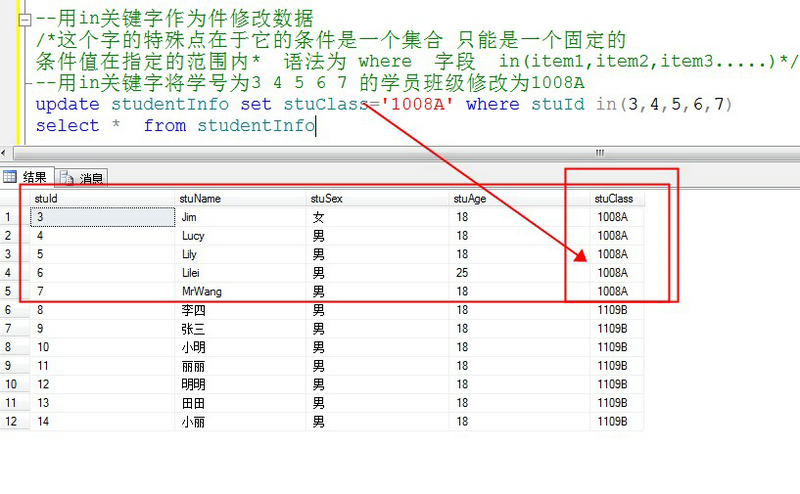This screenshot has height=494, width=800.
Task: Select the cell containing 小丽
Action: [241, 422]
